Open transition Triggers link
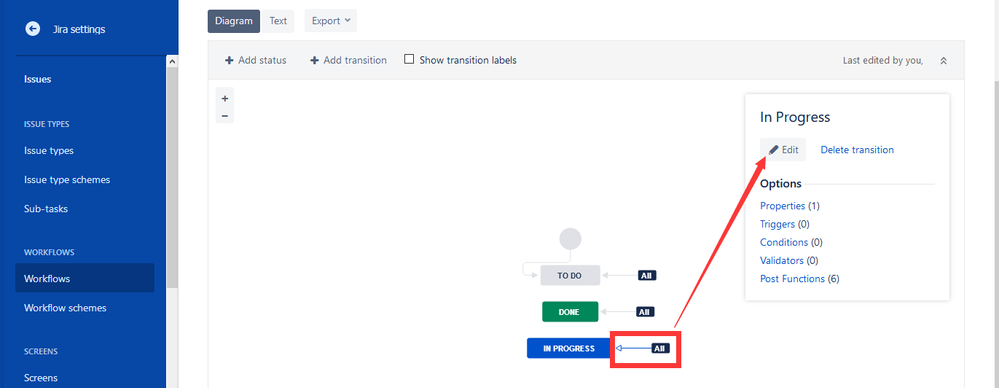This screenshot has width=999, height=388. (777, 224)
